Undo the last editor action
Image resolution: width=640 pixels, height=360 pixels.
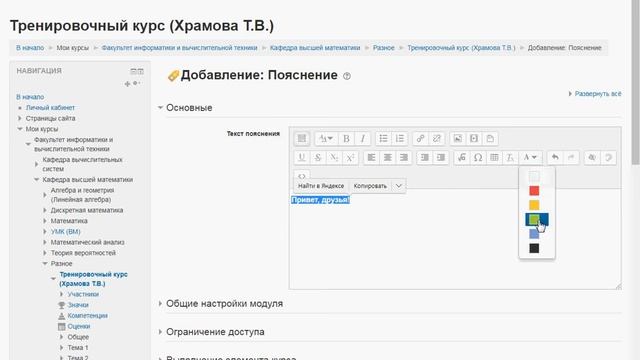click(555, 158)
